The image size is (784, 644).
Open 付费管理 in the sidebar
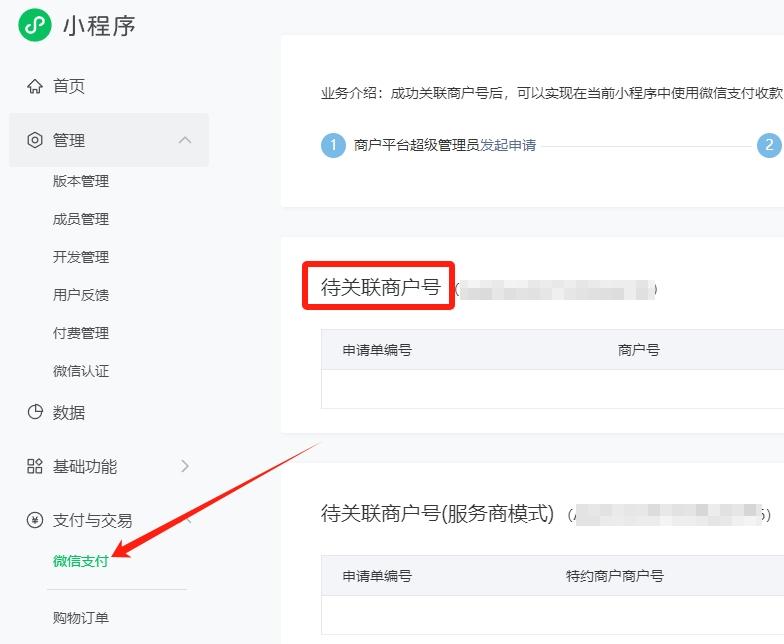coord(81,333)
